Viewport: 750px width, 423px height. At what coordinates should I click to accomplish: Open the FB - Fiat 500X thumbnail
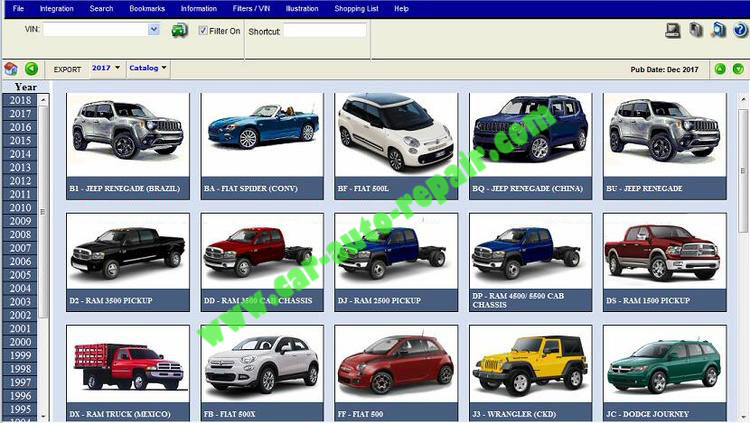(262, 373)
